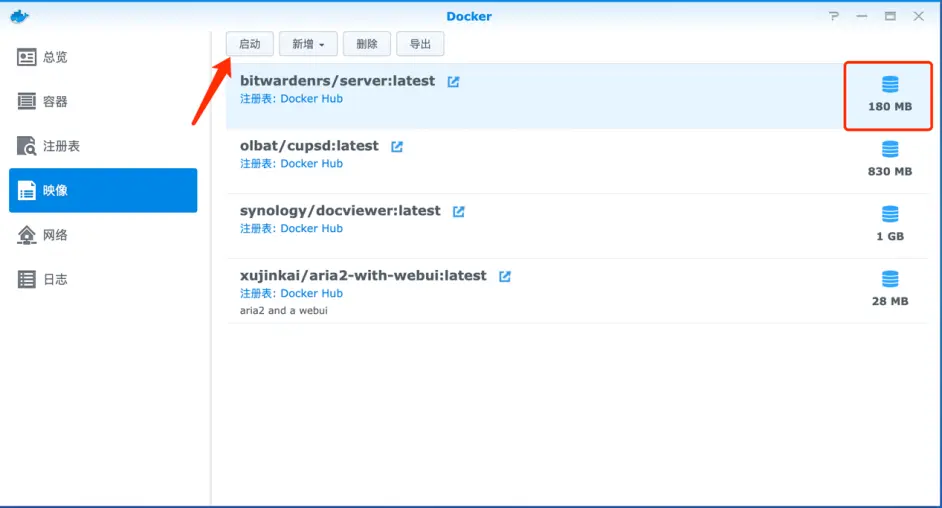942x508 pixels.
Task: Go to the 注册表 registry section
Action: 103,146
